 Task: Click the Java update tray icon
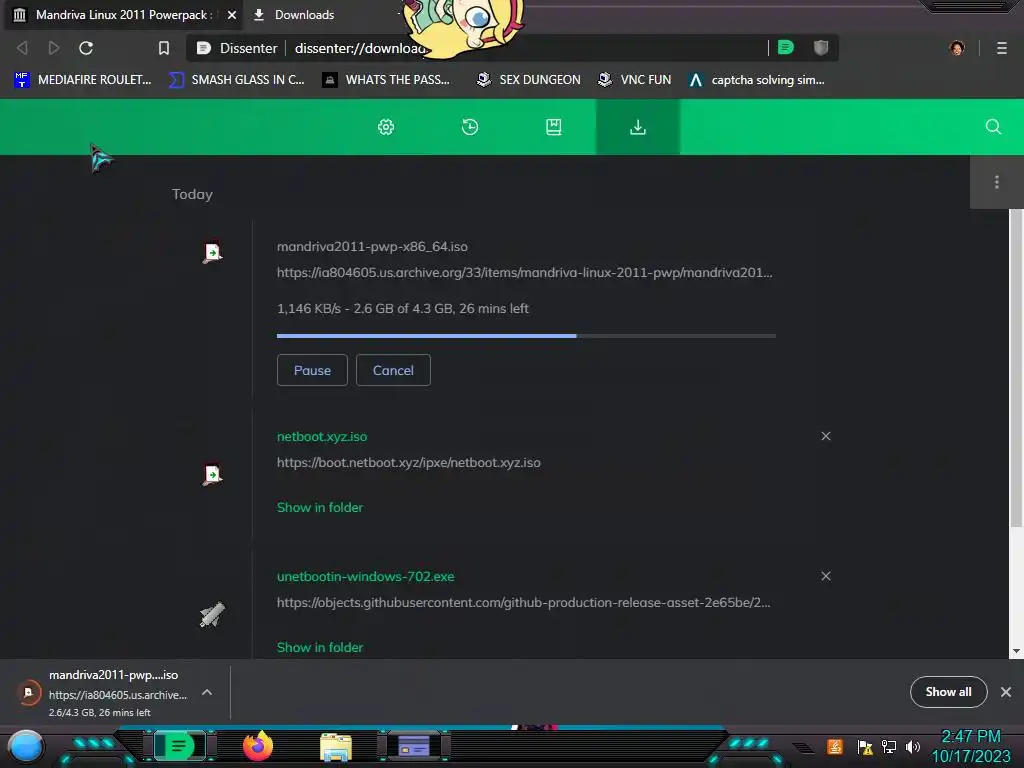coord(834,746)
